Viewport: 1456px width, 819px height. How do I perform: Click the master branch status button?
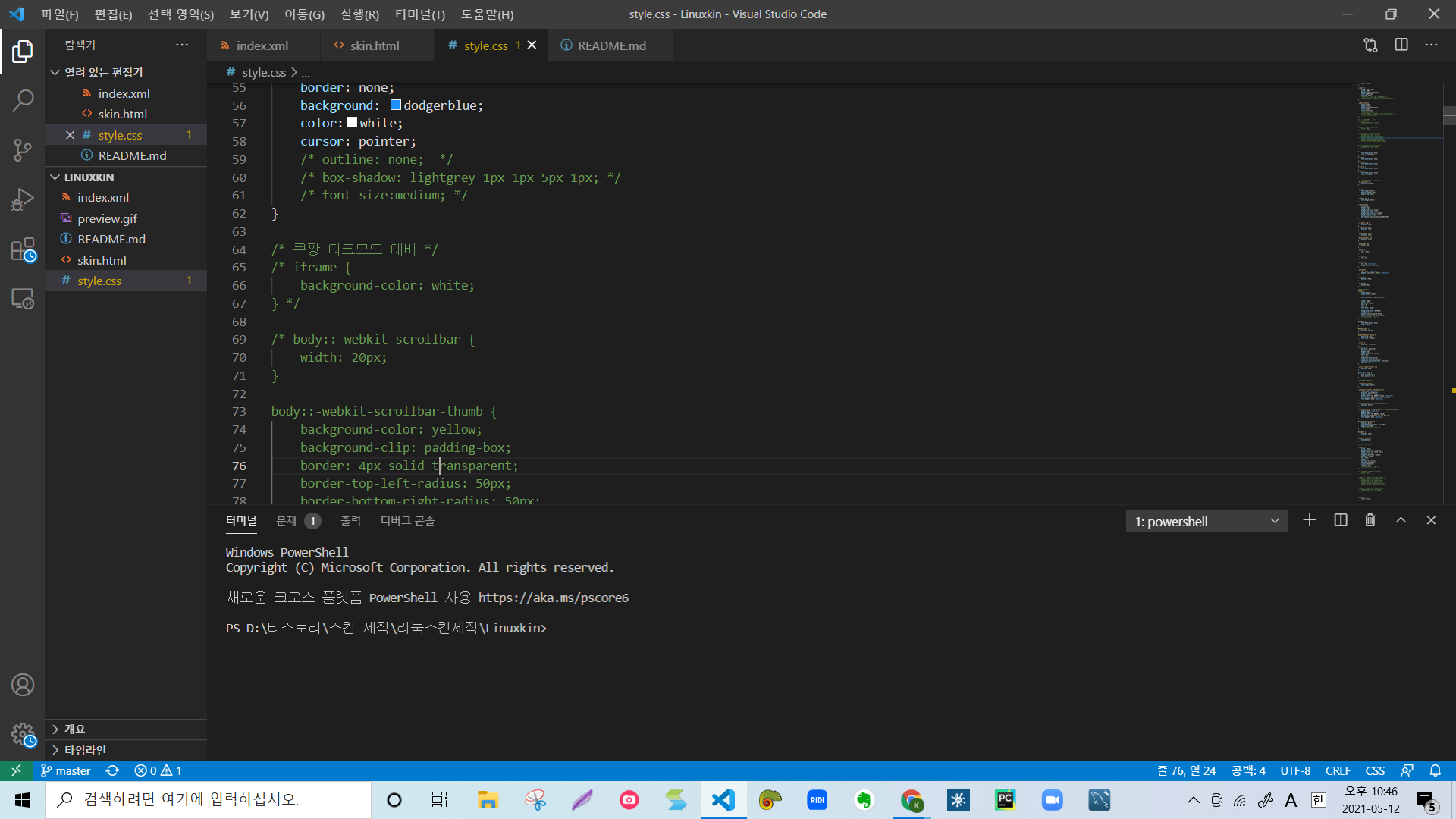click(66, 770)
